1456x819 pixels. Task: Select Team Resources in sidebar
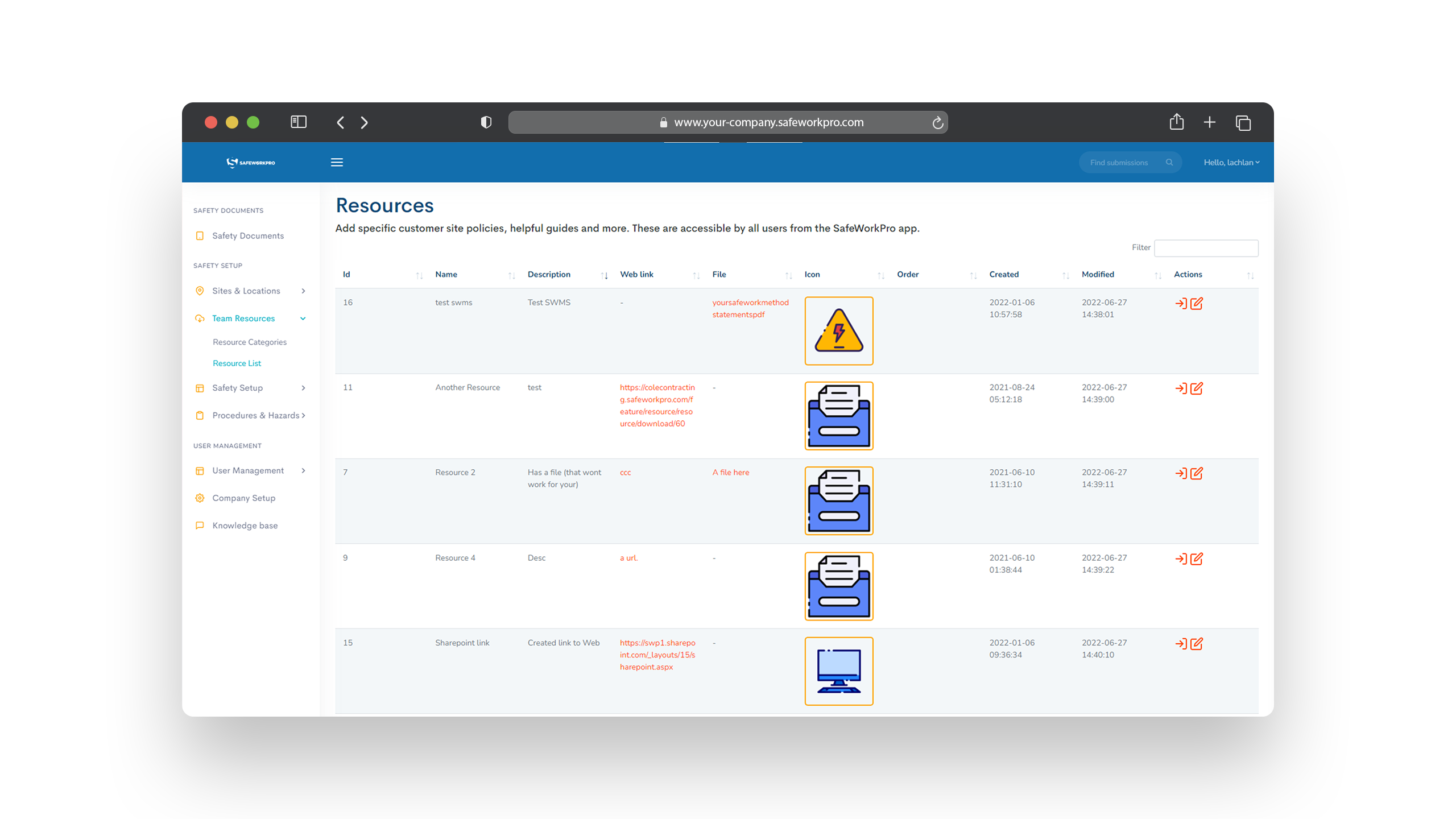[243, 318]
